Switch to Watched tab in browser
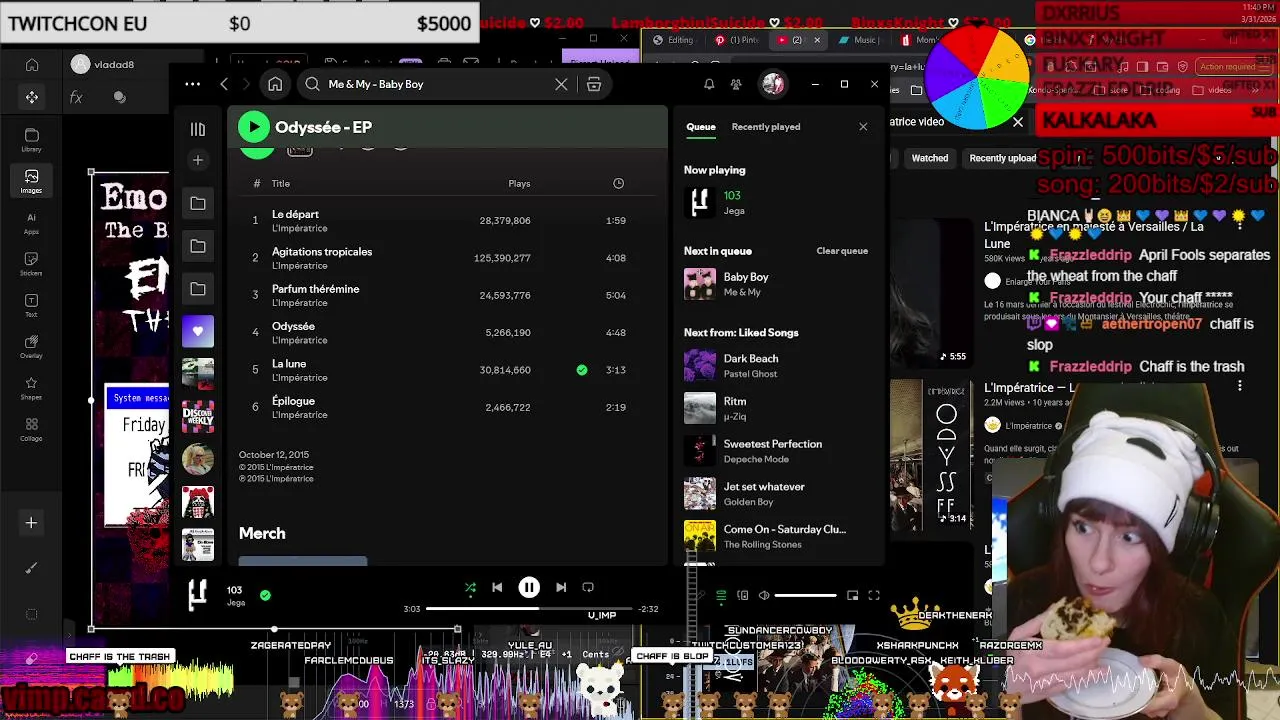 pos(930,158)
